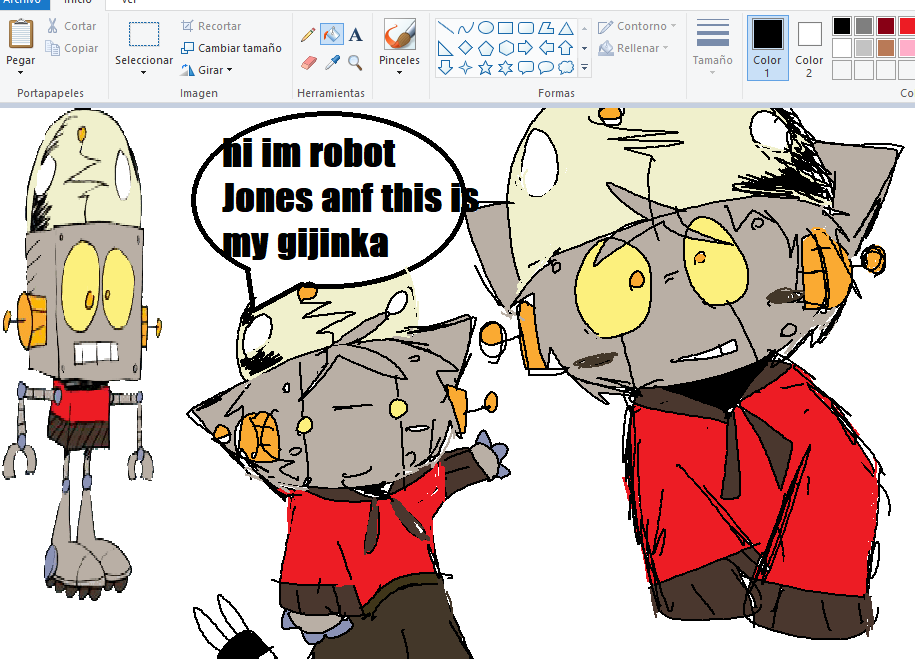Choose the Polygon shape

click(546, 27)
